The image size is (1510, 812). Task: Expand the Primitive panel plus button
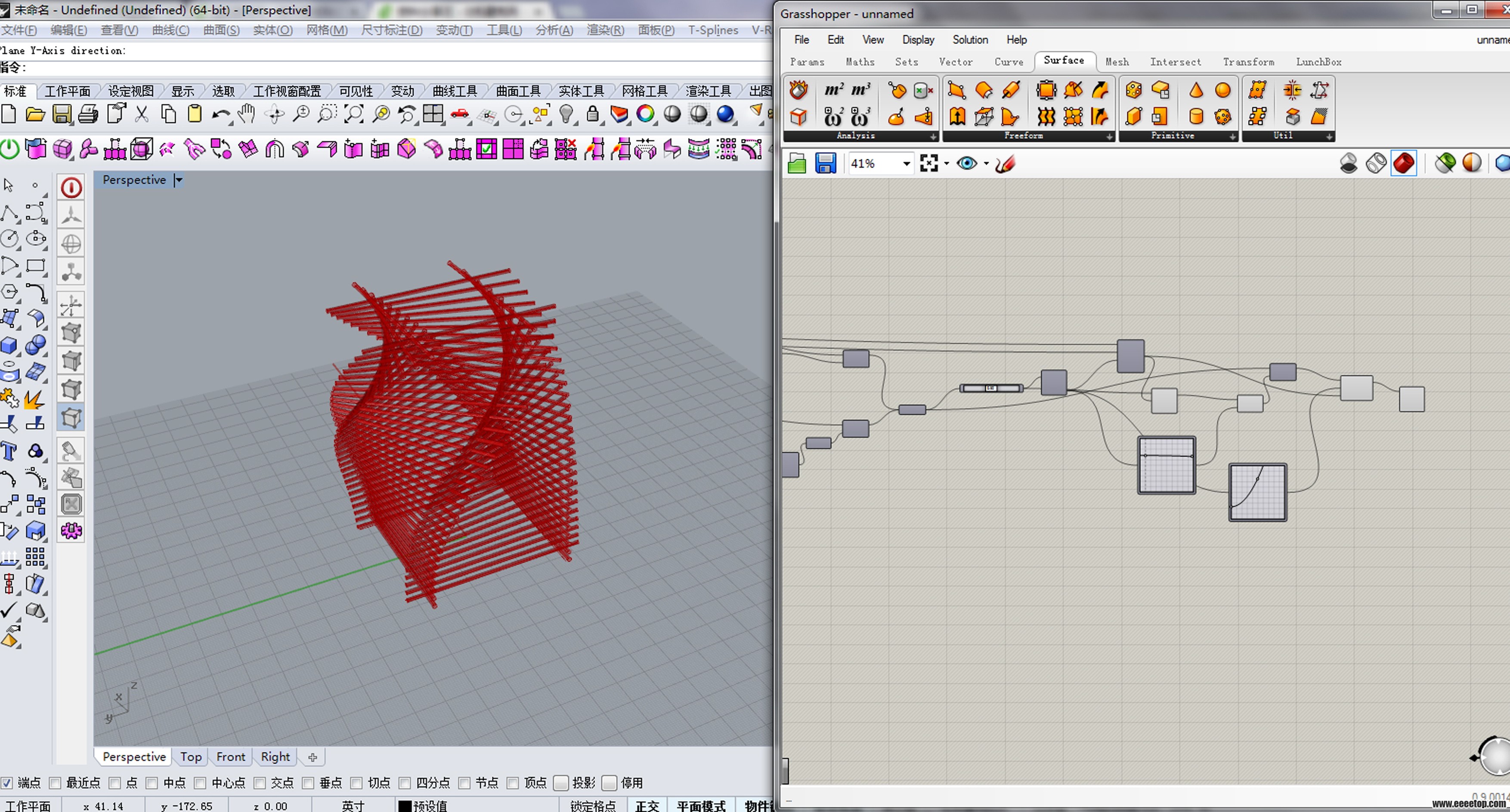click(x=1232, y=136)
